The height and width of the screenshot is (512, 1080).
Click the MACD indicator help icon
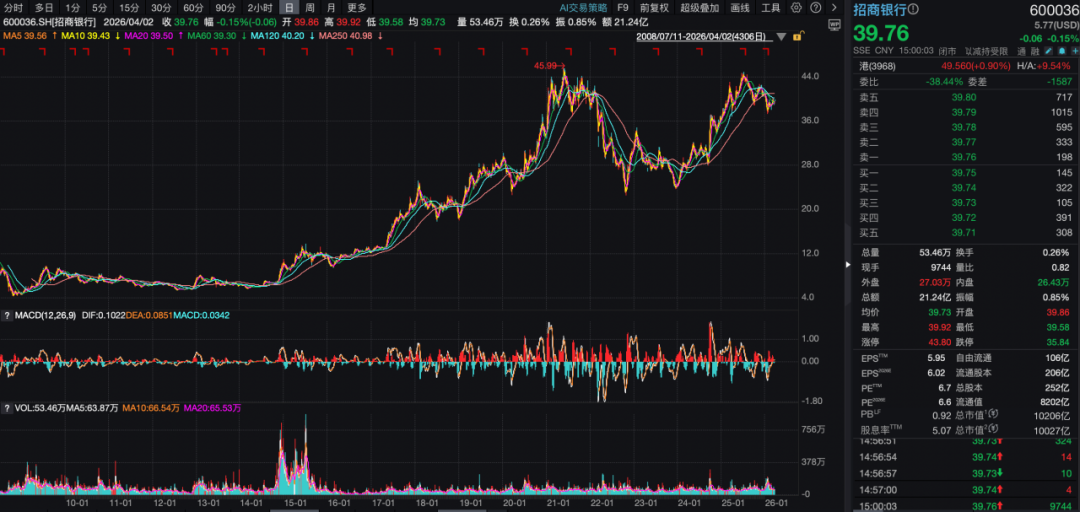click(7, 316)
